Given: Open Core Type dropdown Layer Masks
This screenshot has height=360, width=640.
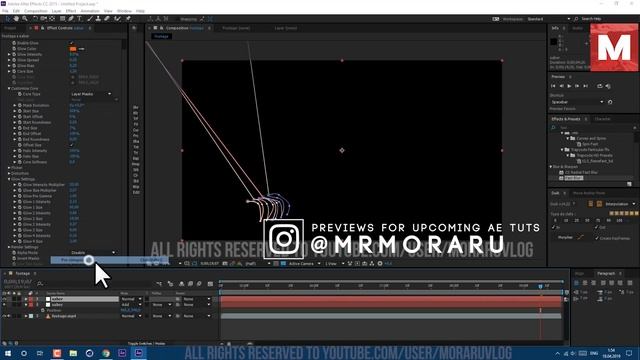Looking at the screenshot, I should coord(91,94).
